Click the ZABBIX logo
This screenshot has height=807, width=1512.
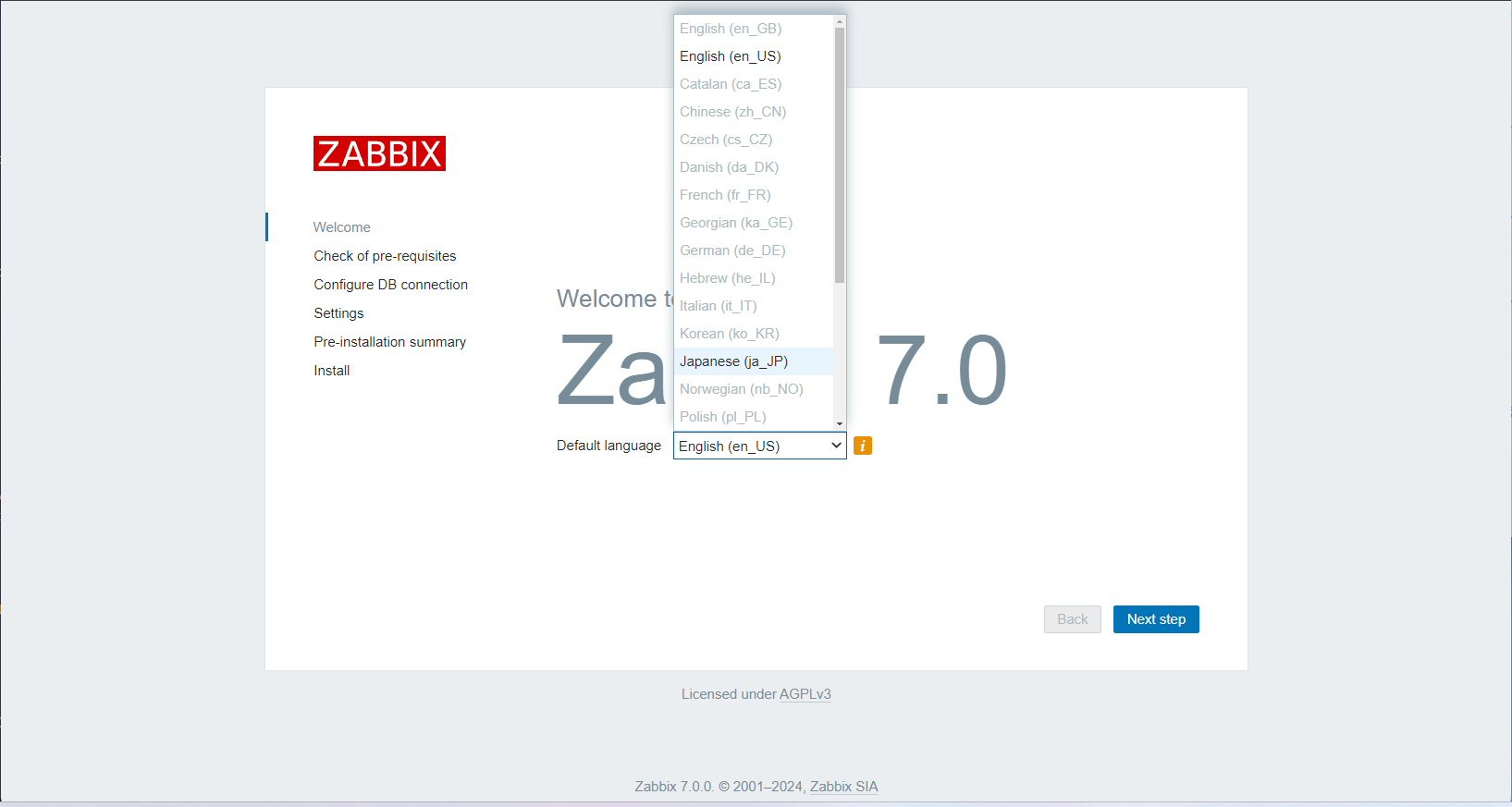click(x=379, y=153)
